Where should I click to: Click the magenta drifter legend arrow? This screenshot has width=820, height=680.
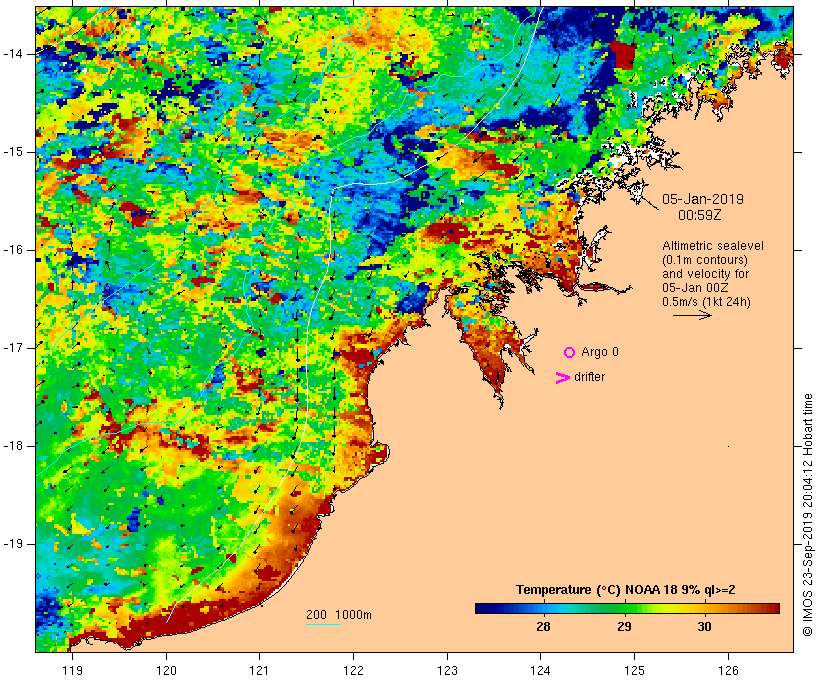(562, 378)
